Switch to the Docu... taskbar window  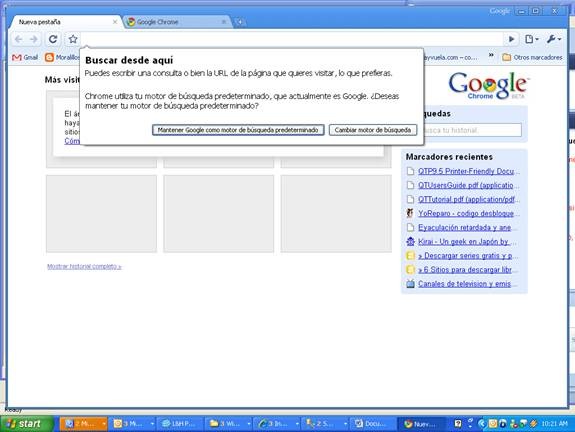[372, 424]
